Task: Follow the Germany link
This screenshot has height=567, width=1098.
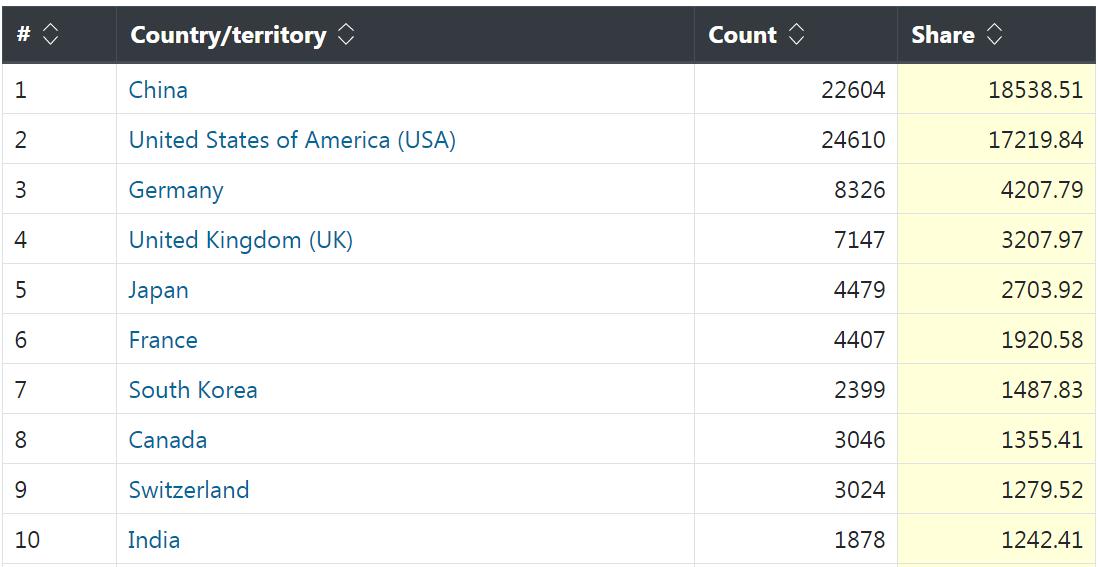Action: pyautogui.click(x=176, y=190)
